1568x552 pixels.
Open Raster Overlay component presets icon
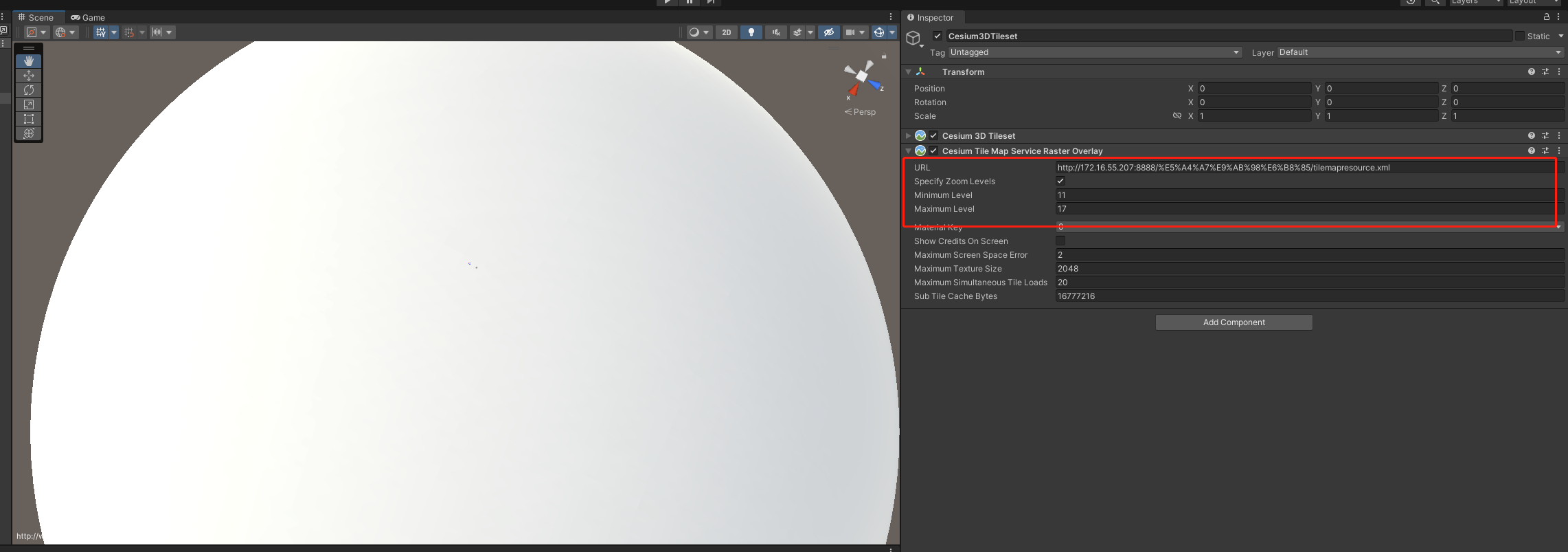1545,151
